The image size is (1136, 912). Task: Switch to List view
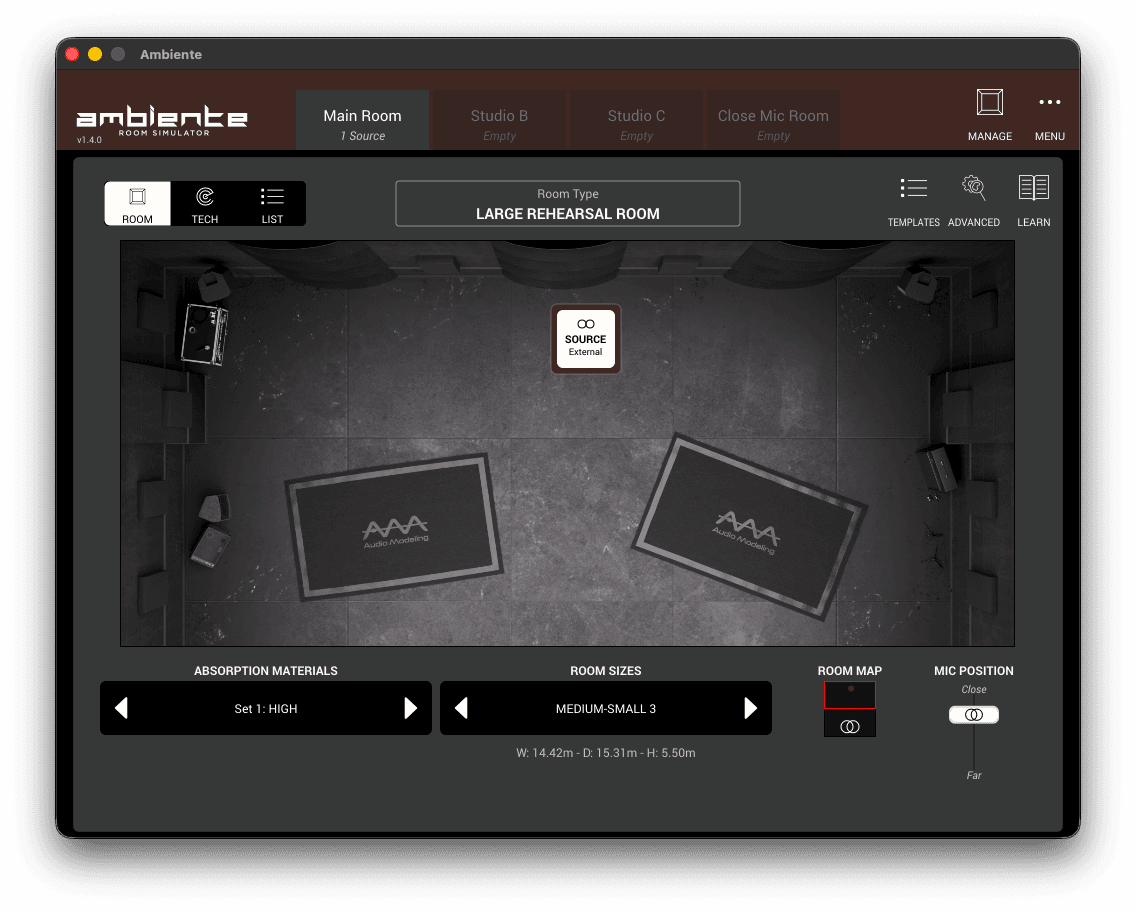(x=272, y=204)
